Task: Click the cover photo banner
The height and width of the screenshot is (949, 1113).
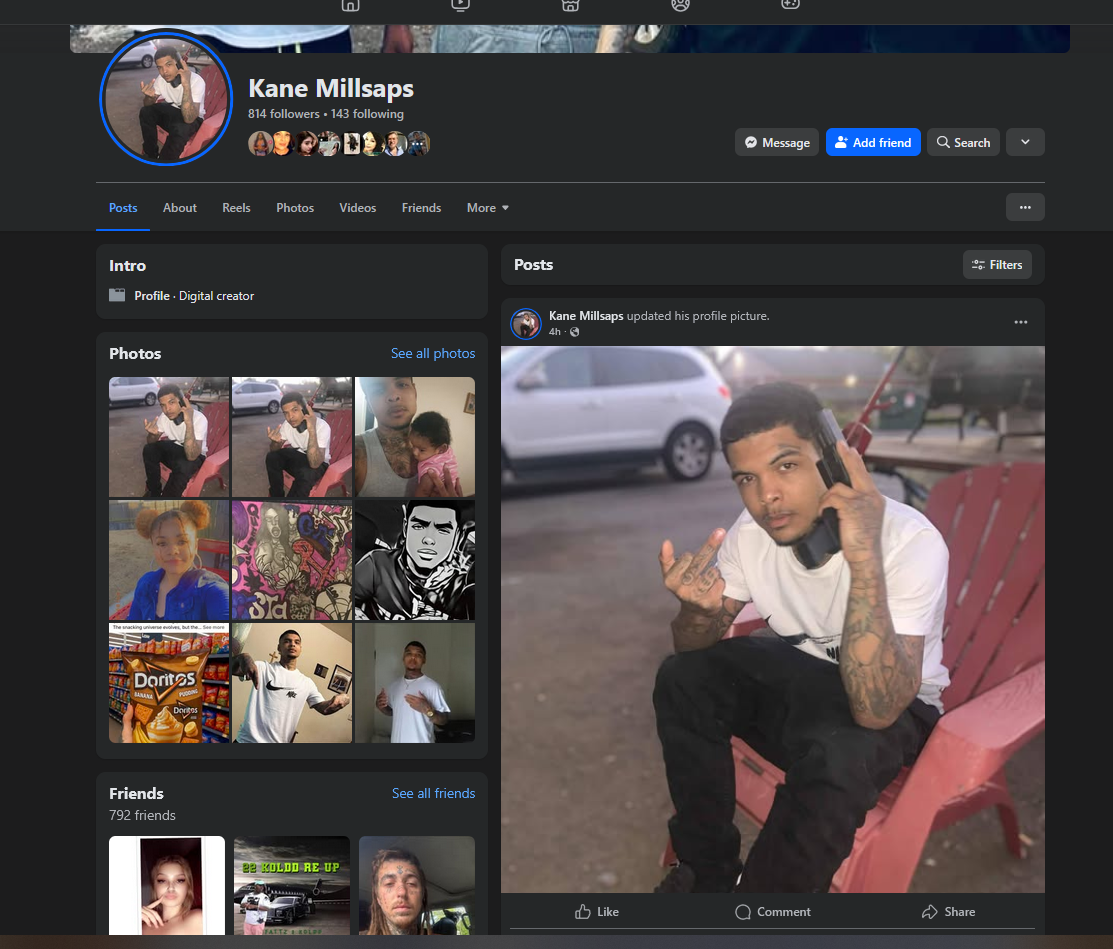Action: pos(569,38)
